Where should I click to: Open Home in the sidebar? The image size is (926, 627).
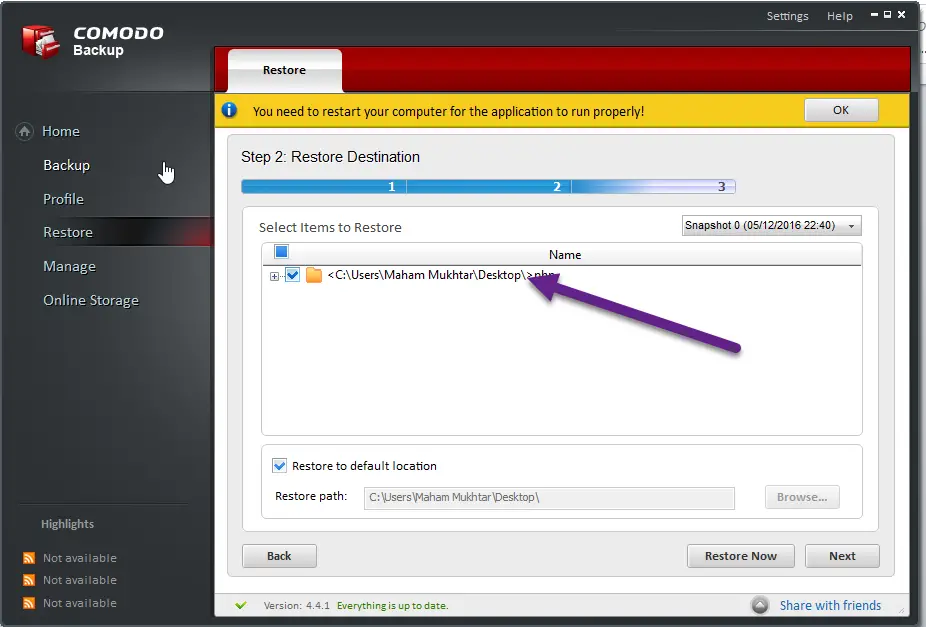point(61,131)
